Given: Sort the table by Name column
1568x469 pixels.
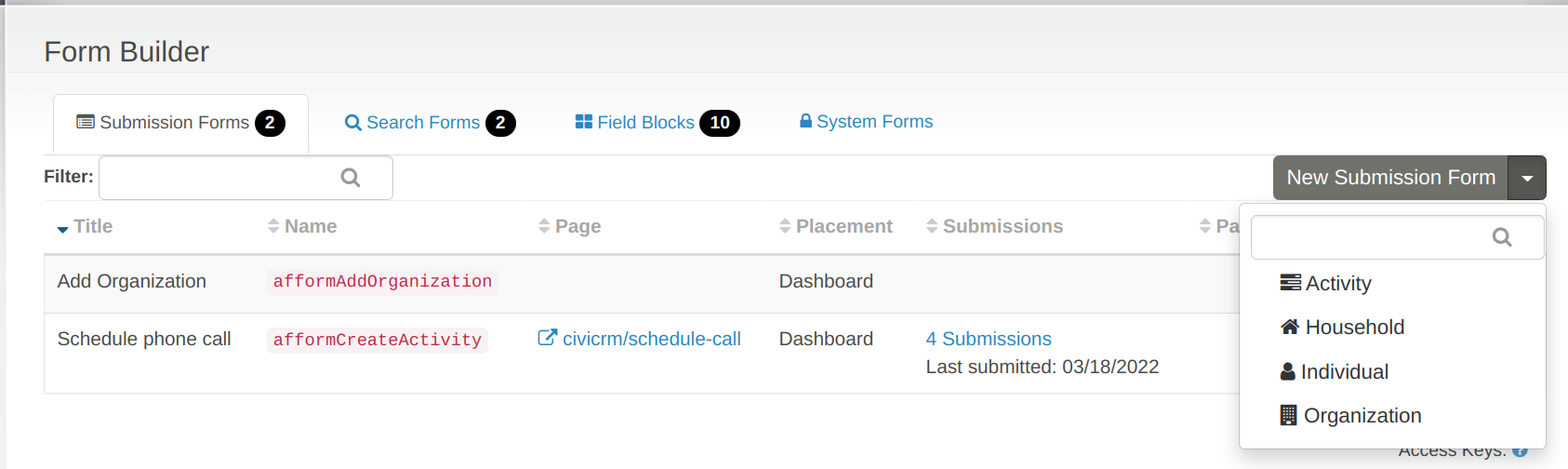Looking at the screenshot, I should 310,227.
